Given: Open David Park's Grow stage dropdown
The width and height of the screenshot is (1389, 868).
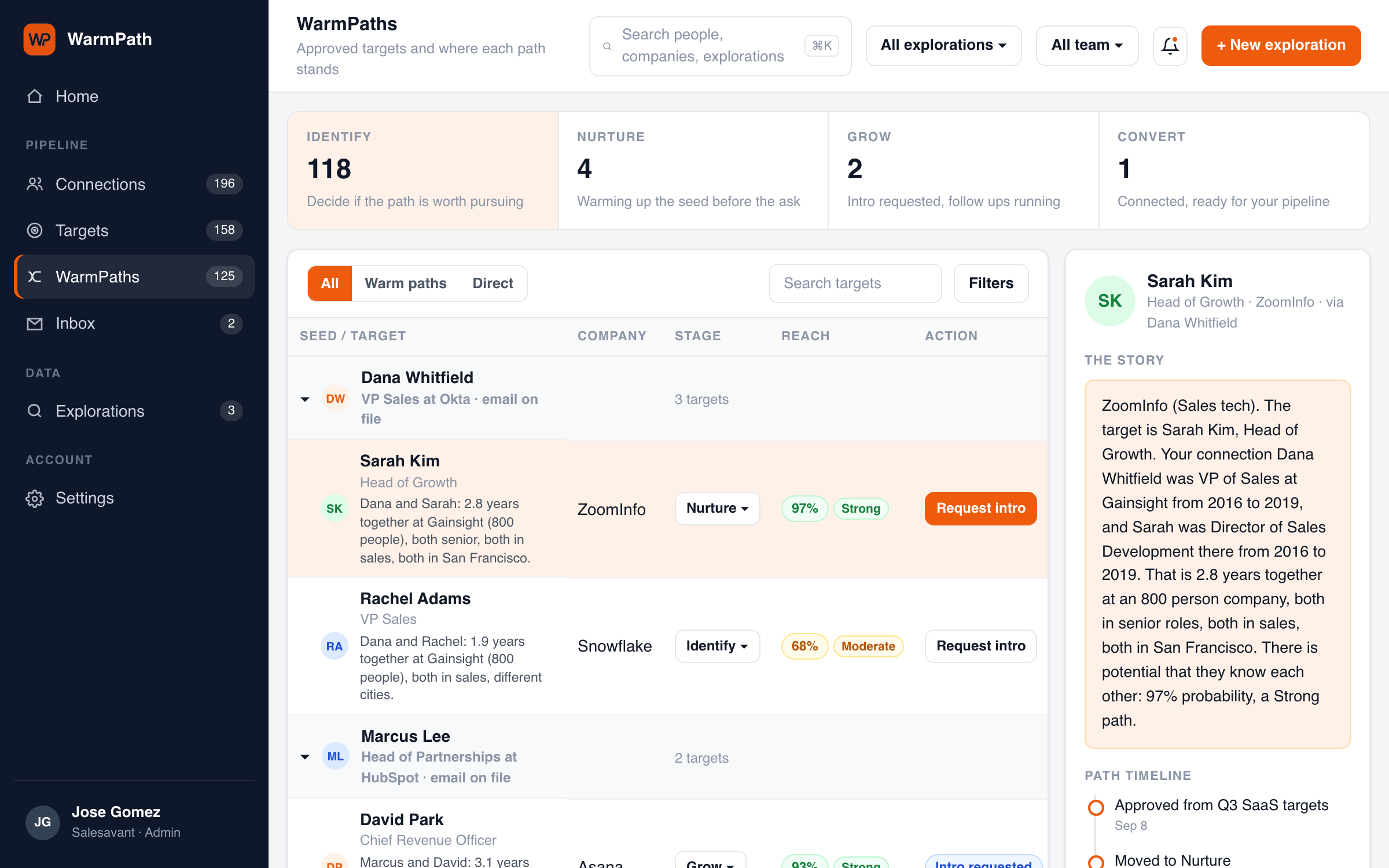Looking at the screenshot, I should click(x=711, y=860).
